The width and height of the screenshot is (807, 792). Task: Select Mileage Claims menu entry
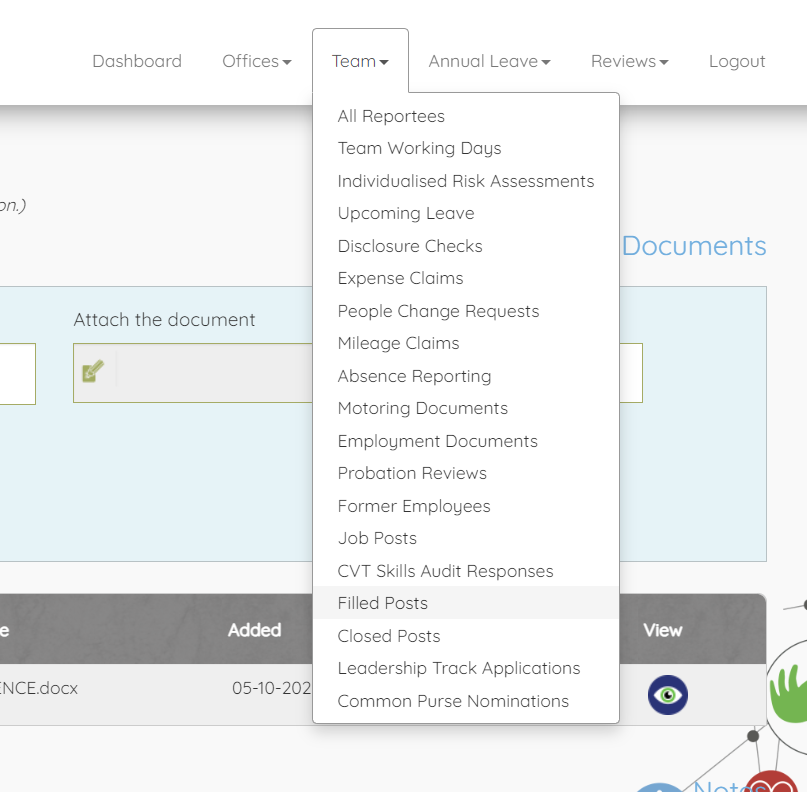click(398, 343)
